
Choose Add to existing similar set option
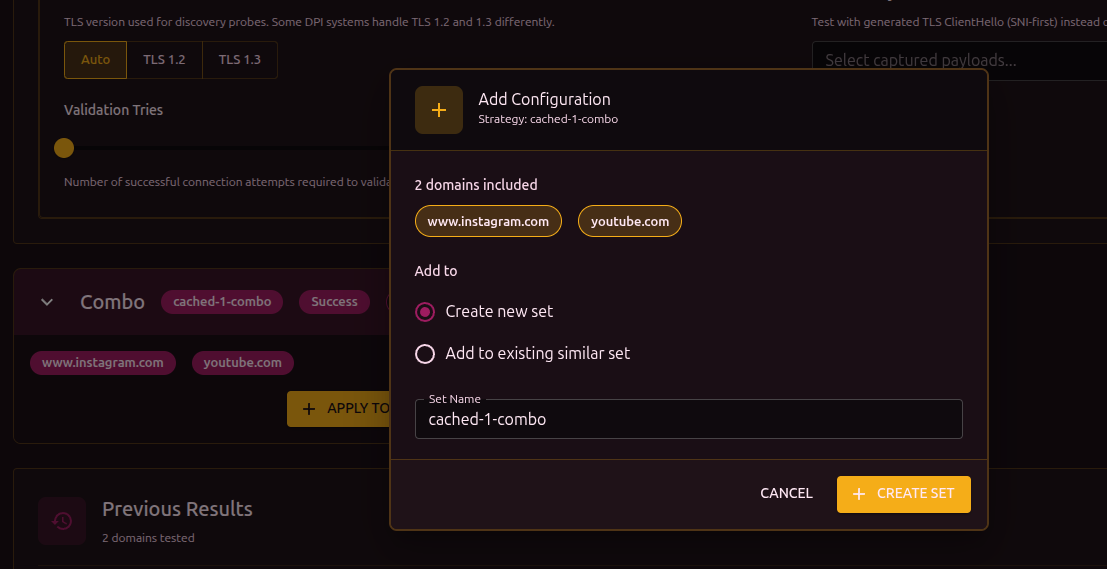(425, 354)
